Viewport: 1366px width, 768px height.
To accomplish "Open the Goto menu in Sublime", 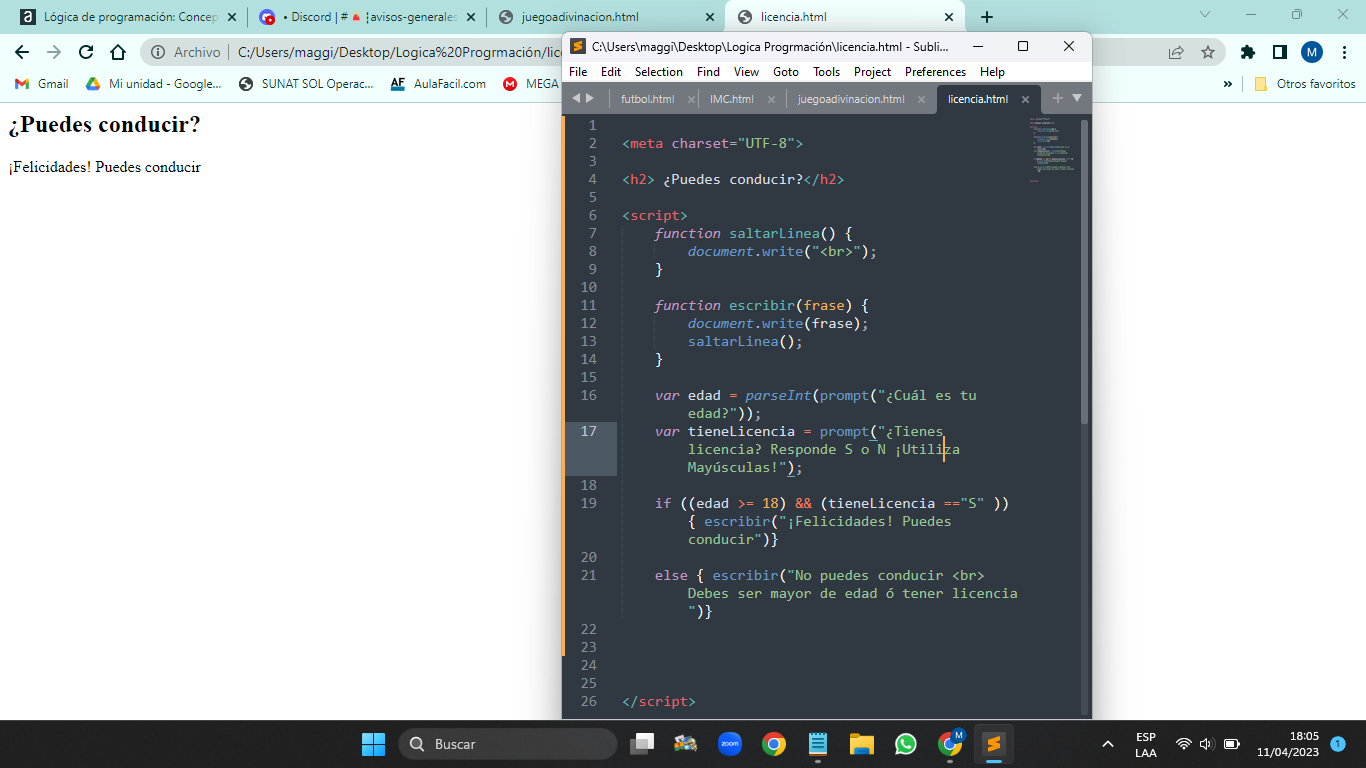I will pyautogui.click(x=786, y=72).
